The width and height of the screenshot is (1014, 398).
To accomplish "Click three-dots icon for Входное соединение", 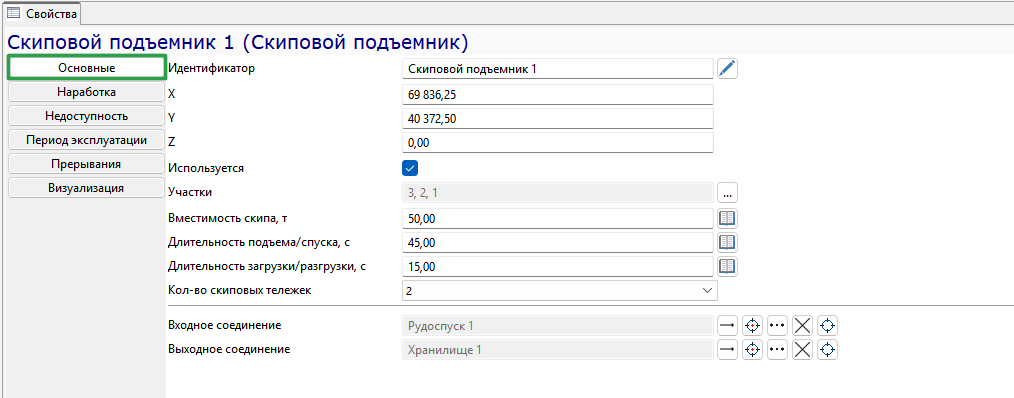I will pos(777,325).
